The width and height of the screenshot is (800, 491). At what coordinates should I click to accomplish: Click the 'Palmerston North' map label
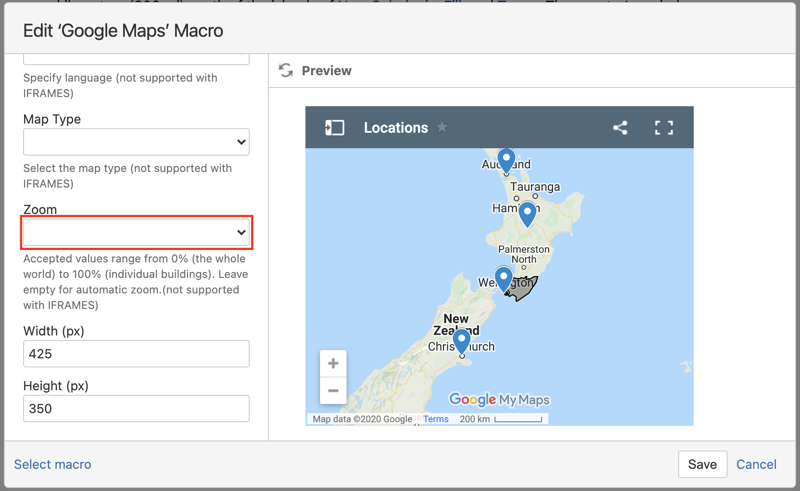pyautogui.click(x=524, y=254)
